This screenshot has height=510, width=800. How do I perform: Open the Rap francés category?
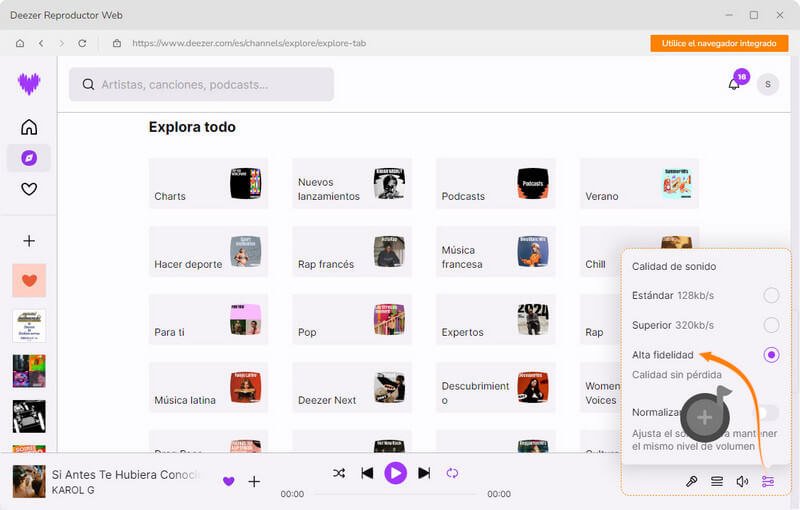[x=352, y=251]
